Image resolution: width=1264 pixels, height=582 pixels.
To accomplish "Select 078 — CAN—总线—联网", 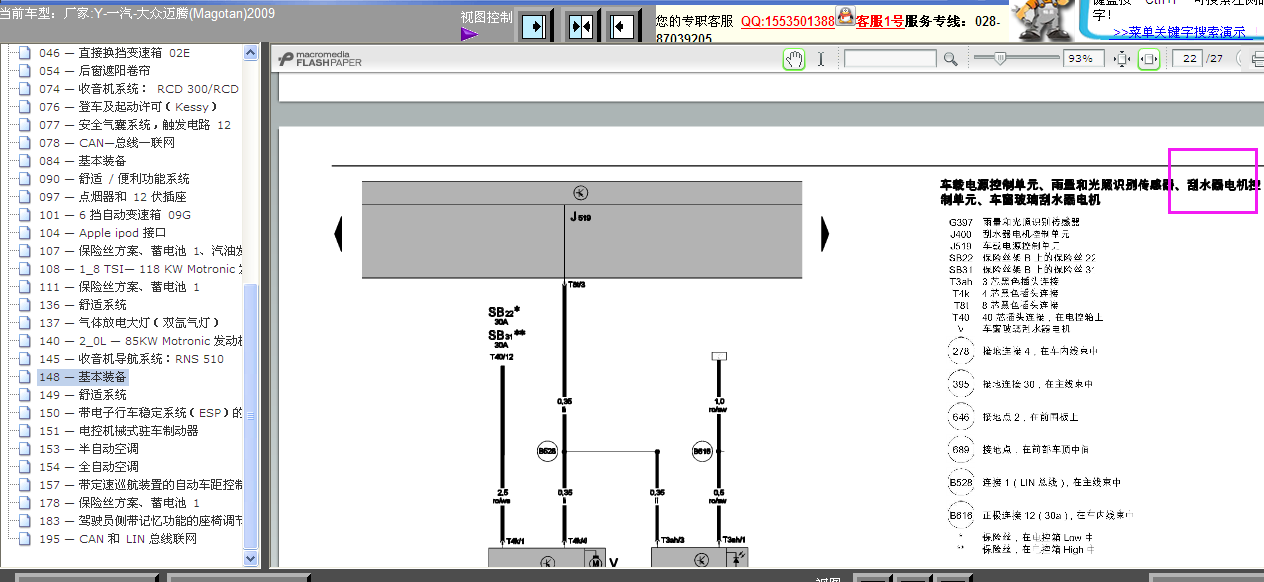I will coord(107,143).
